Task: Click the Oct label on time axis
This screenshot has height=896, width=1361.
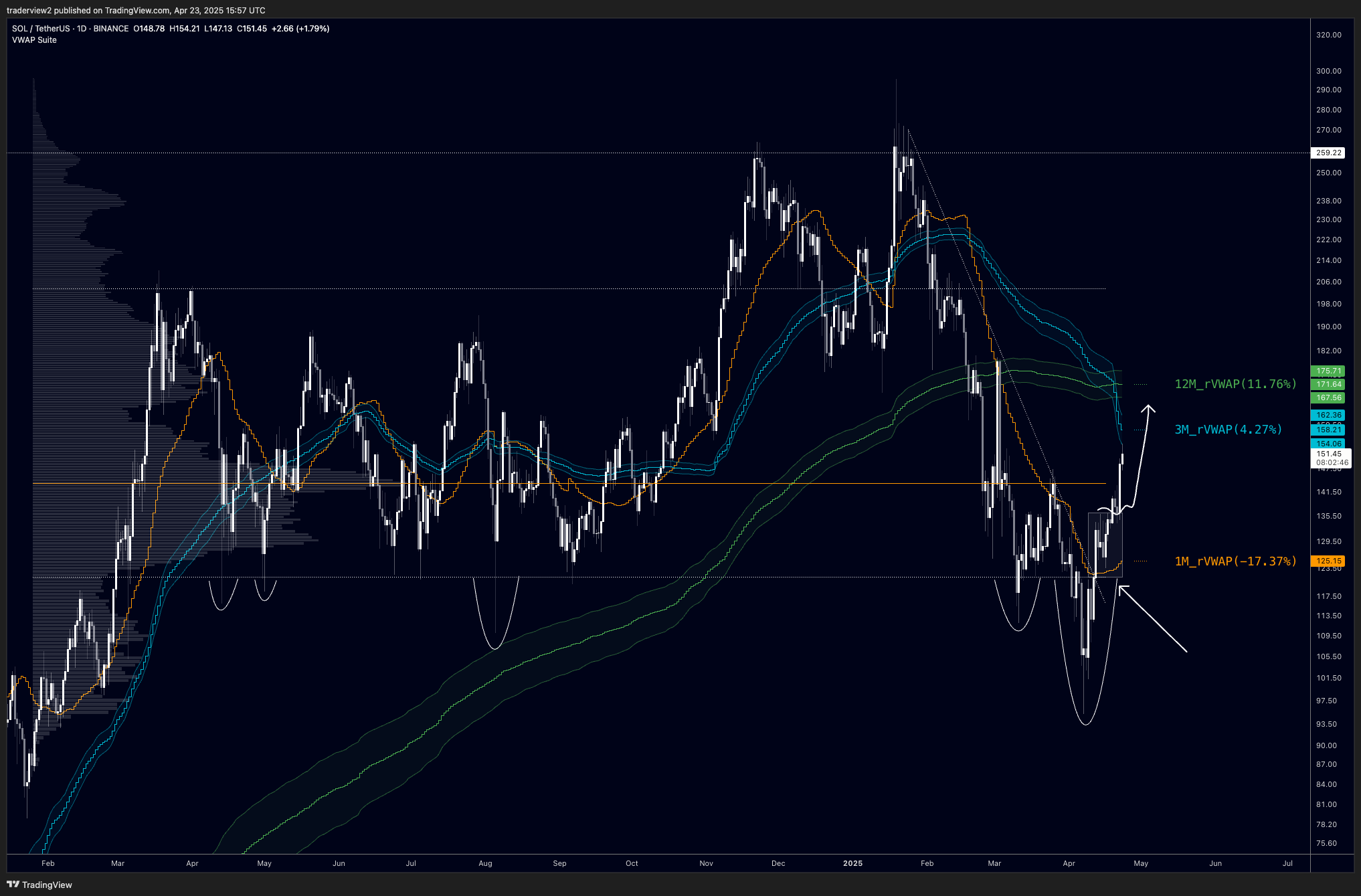Action: point(632,863)
